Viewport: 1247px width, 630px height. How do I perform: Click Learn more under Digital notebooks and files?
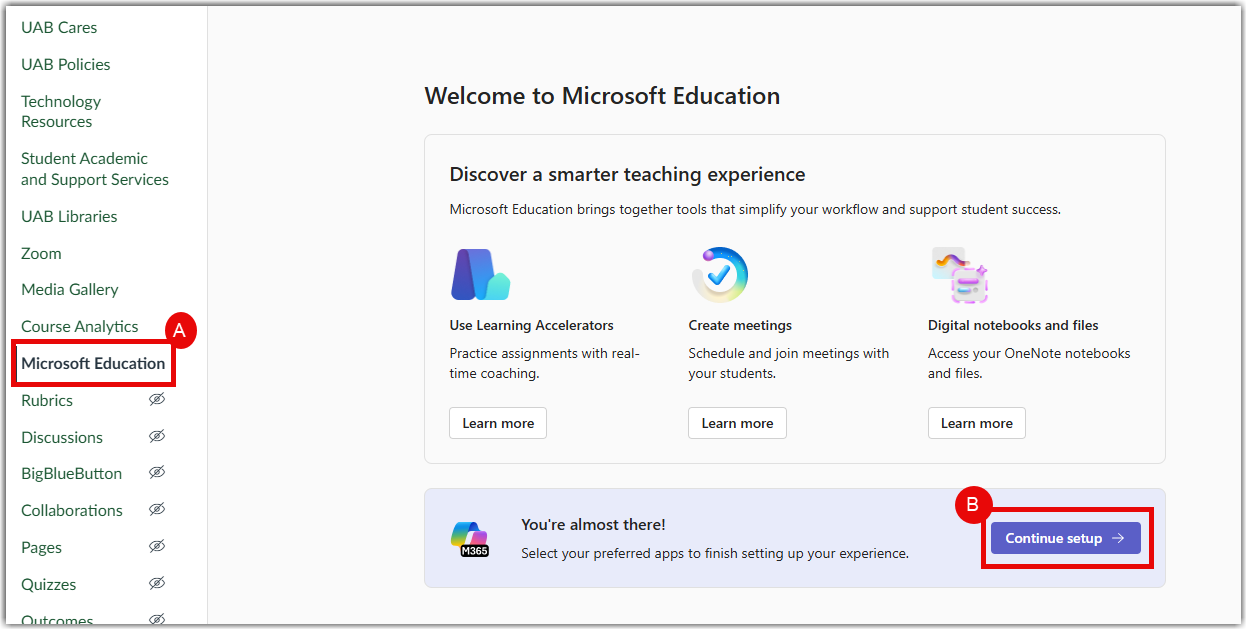click(976, 423)
